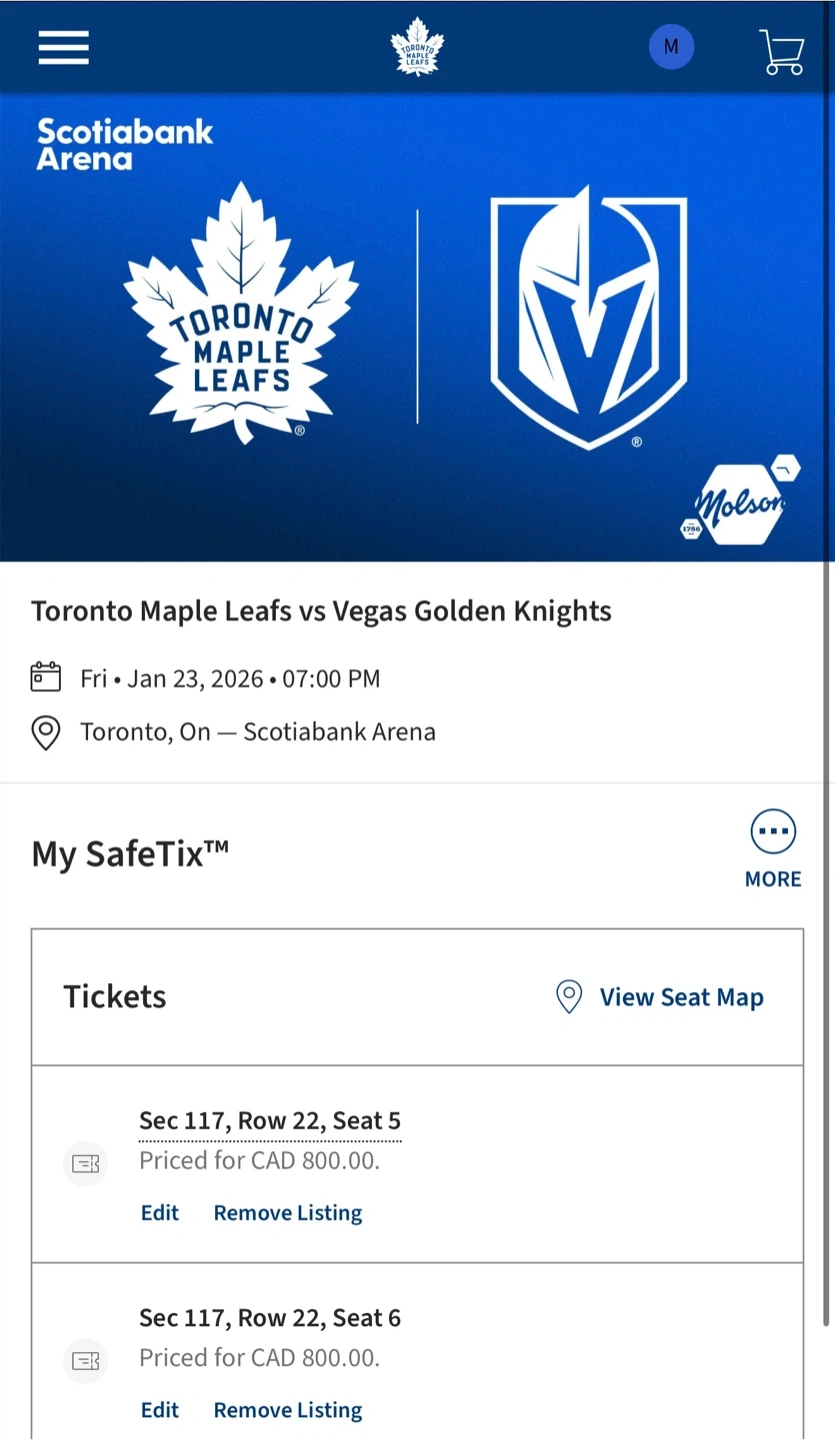Tap the Vegas Golden Knights banner logo
This screenshot has width=835, height=1440.
588,317
